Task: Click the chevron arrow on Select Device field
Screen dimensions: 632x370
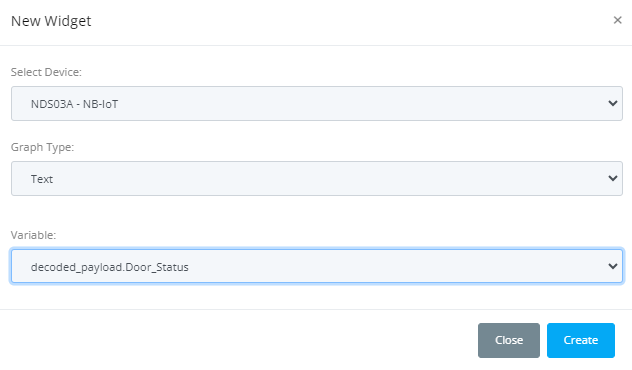Action: click(x=613, y=104)
